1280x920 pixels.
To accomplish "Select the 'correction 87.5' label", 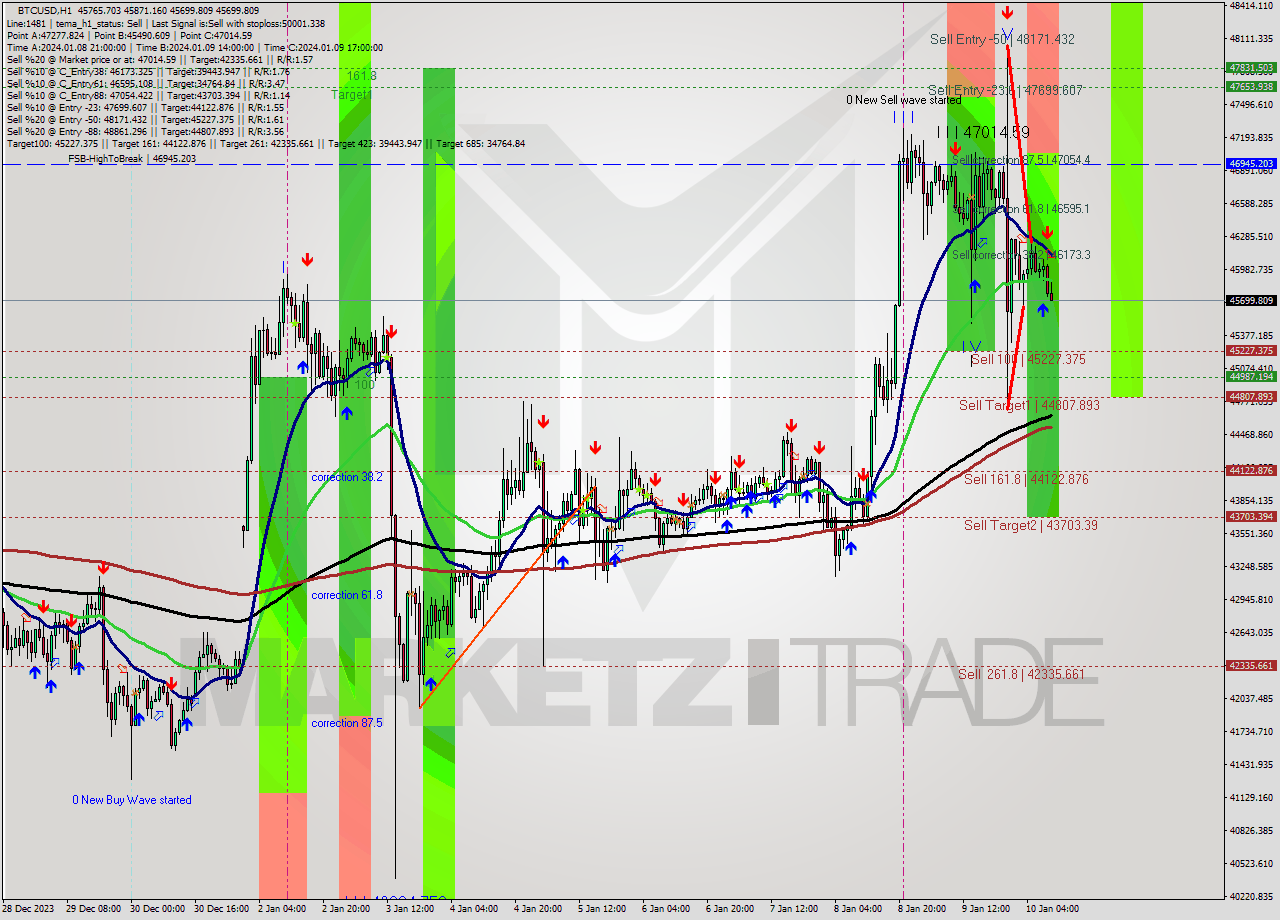I will click(x=346, y=722).
